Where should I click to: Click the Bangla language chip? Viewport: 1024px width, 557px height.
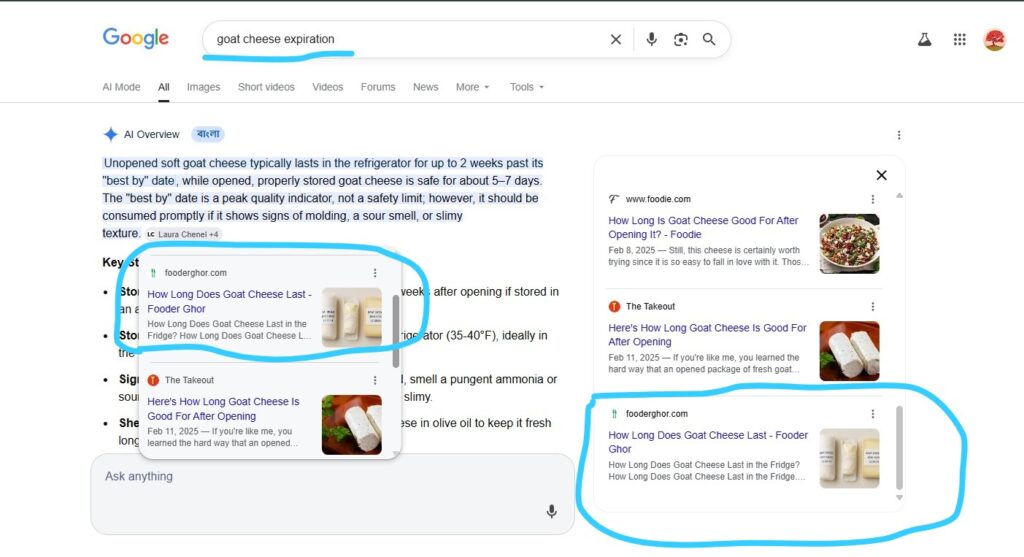(x=208, y=134)
